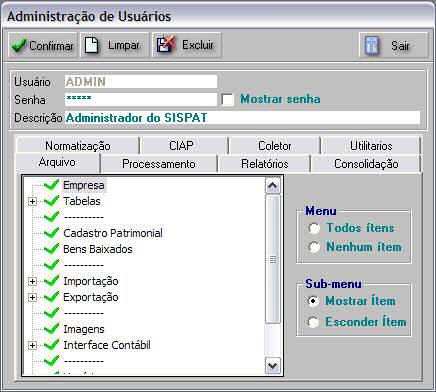Viewport: 436px width, 392px height.
Task: Click the Excluir button label
Action: [x=198, y=45]
